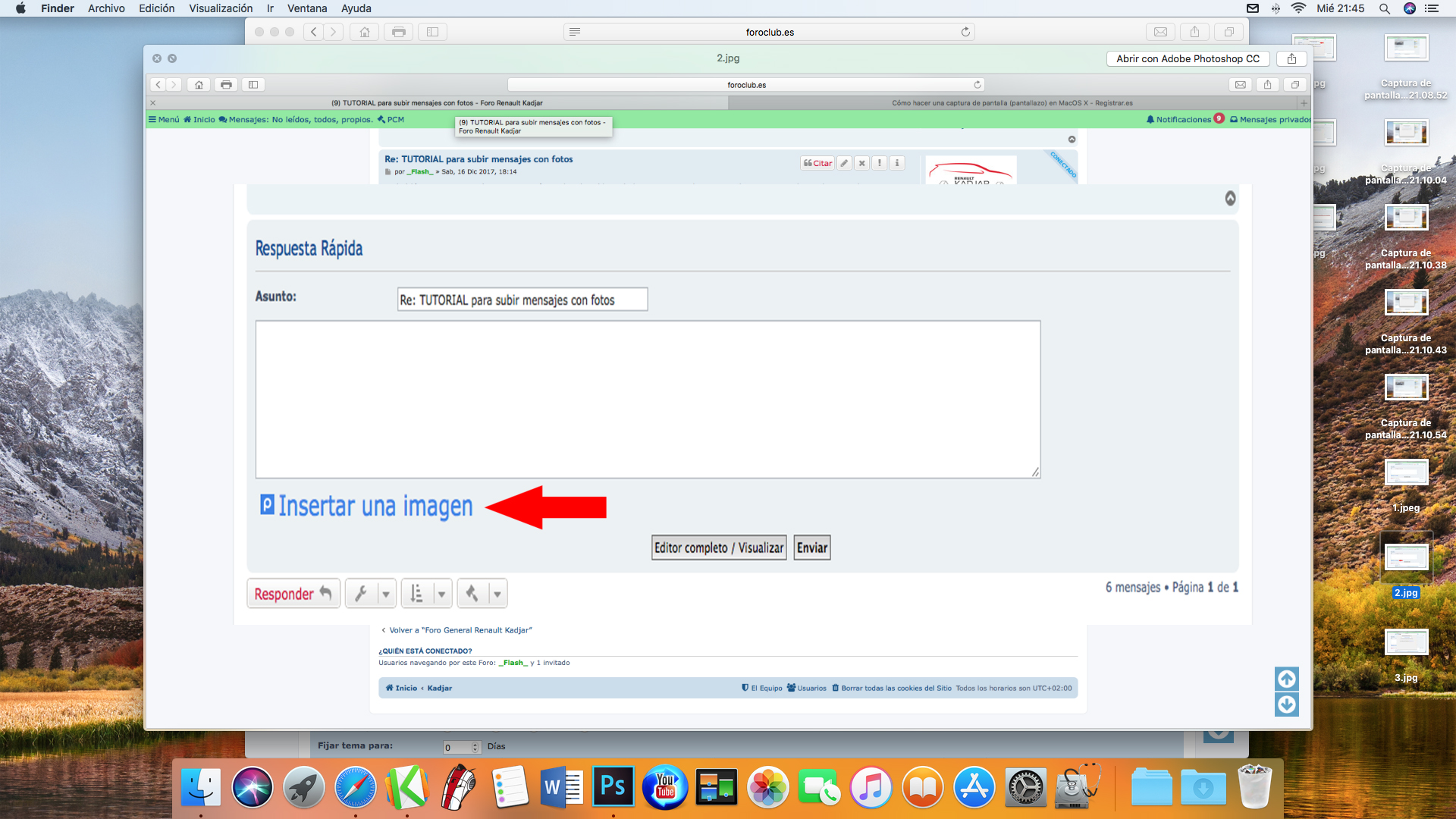This screenshot has width=1456, height=819.
Task: Click the Quick Look share icon
Action: coord(1291,58)
